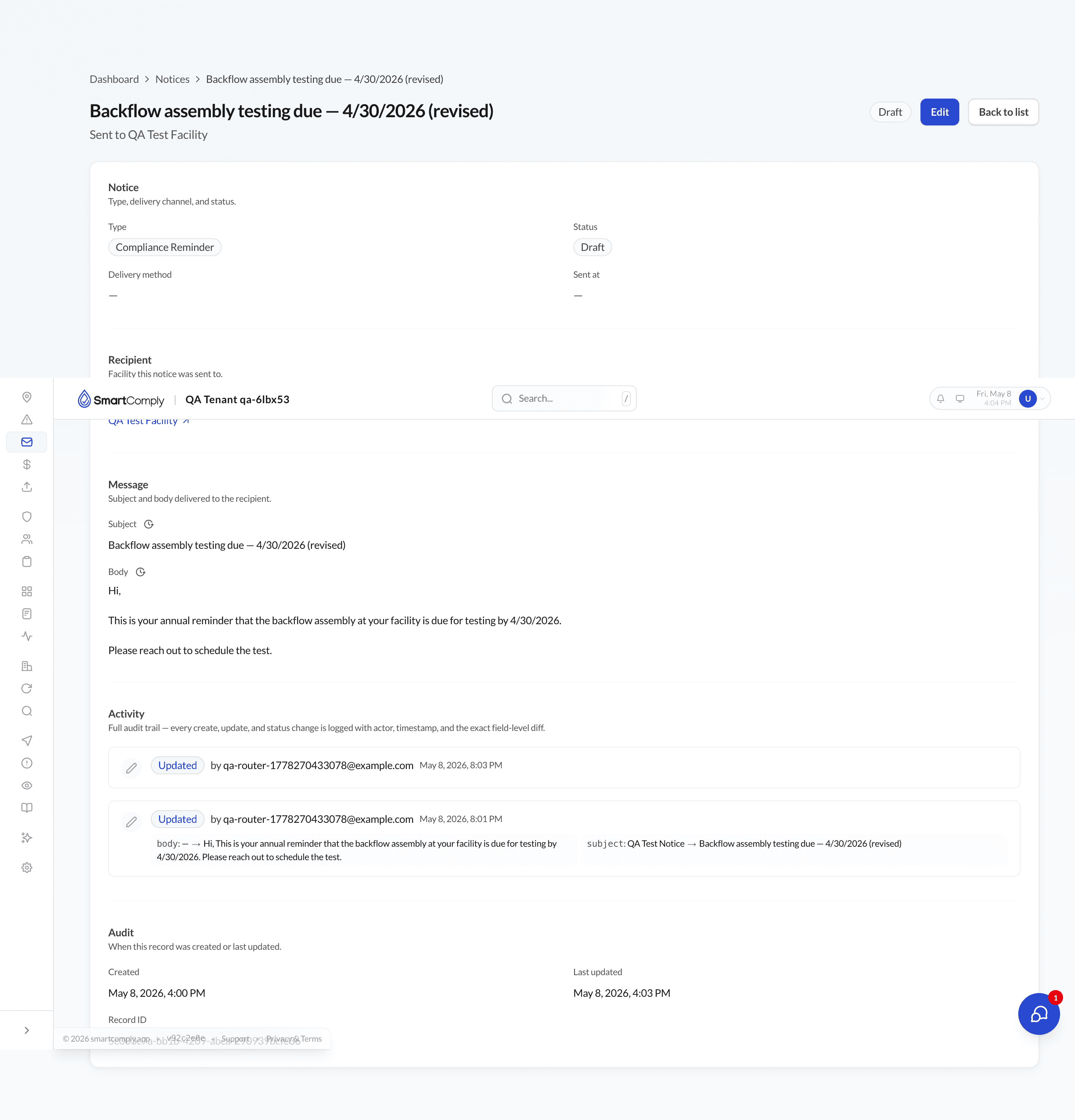The image size is (1075, 1120).
Task: Open the warning triangle sidebar icon
Action: [x=27, y=419]
